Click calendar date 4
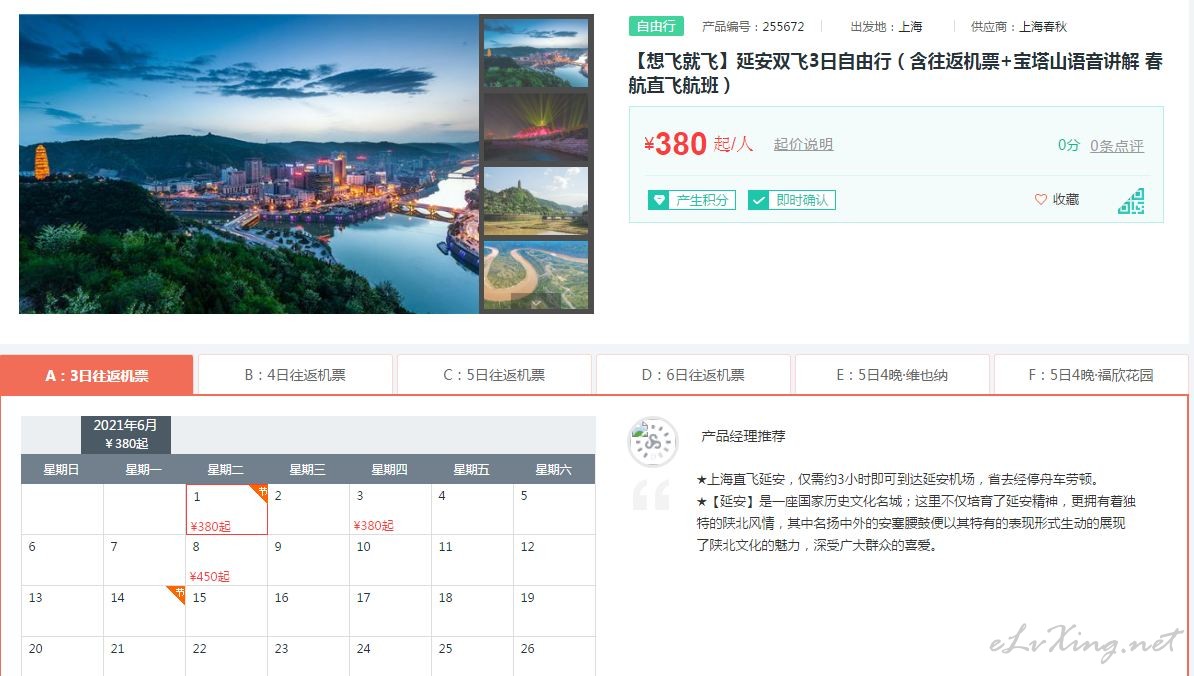1194x676 pixels. tap(472, 509)
